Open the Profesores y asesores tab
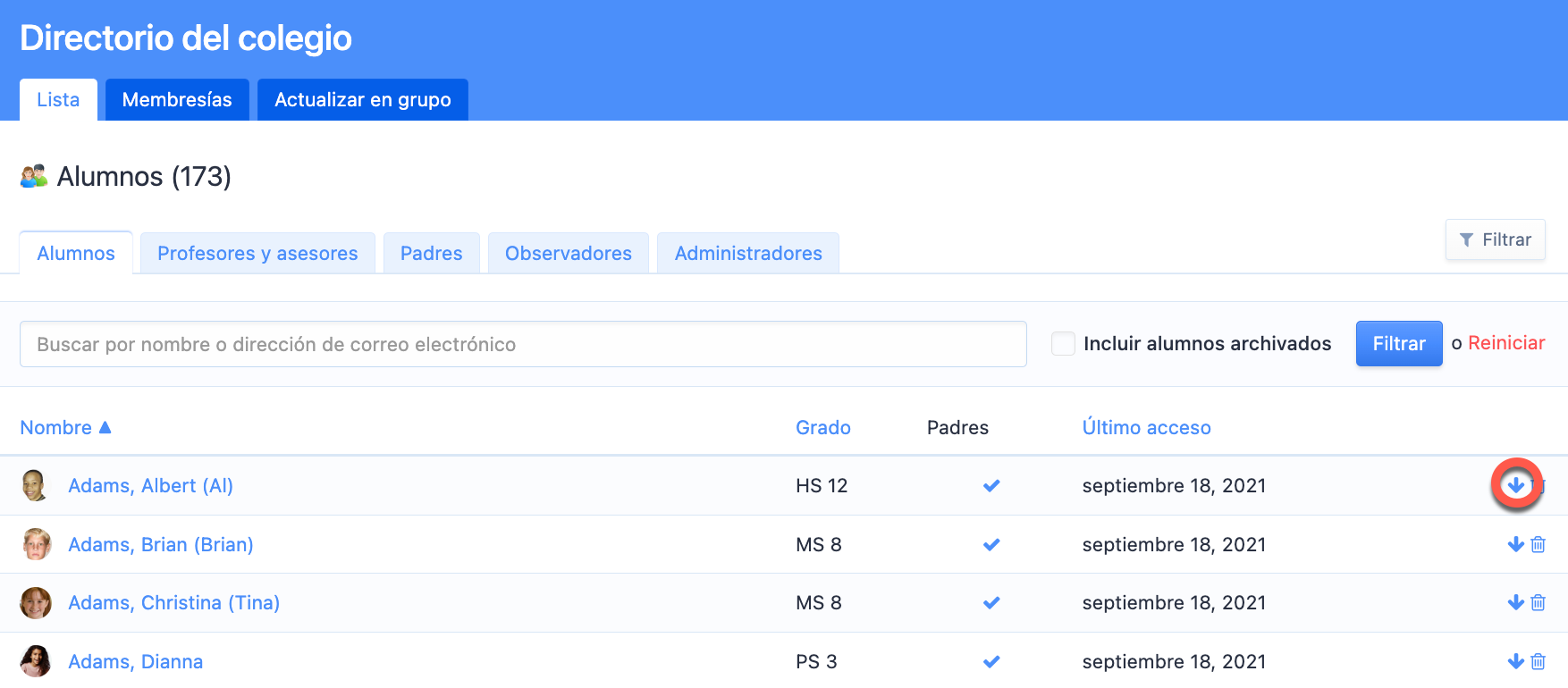 click(x=257, y=254)
